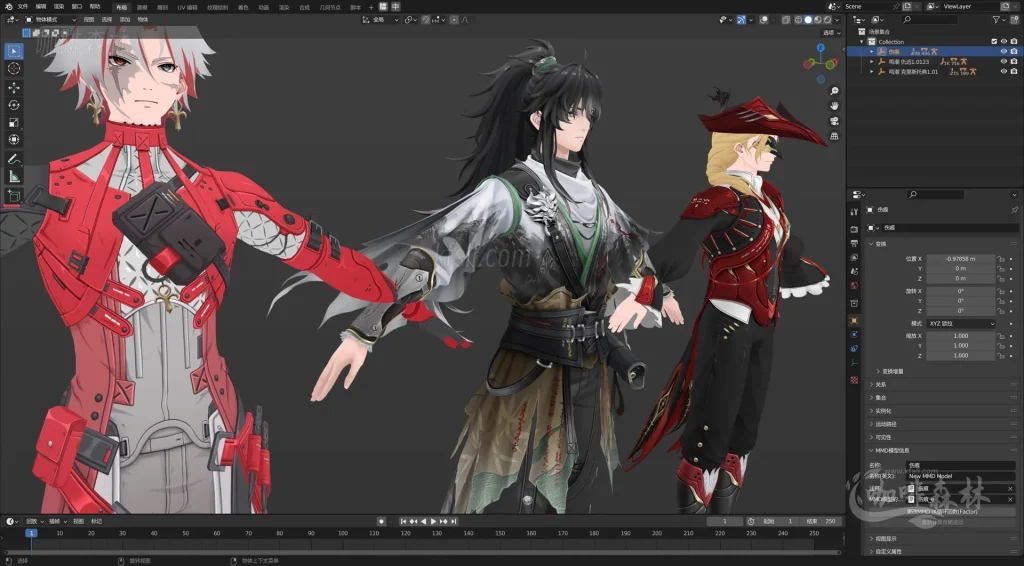Open the viewport shading options arrow
This screenshot has height=566, width=1024.
tap(837, 20)
